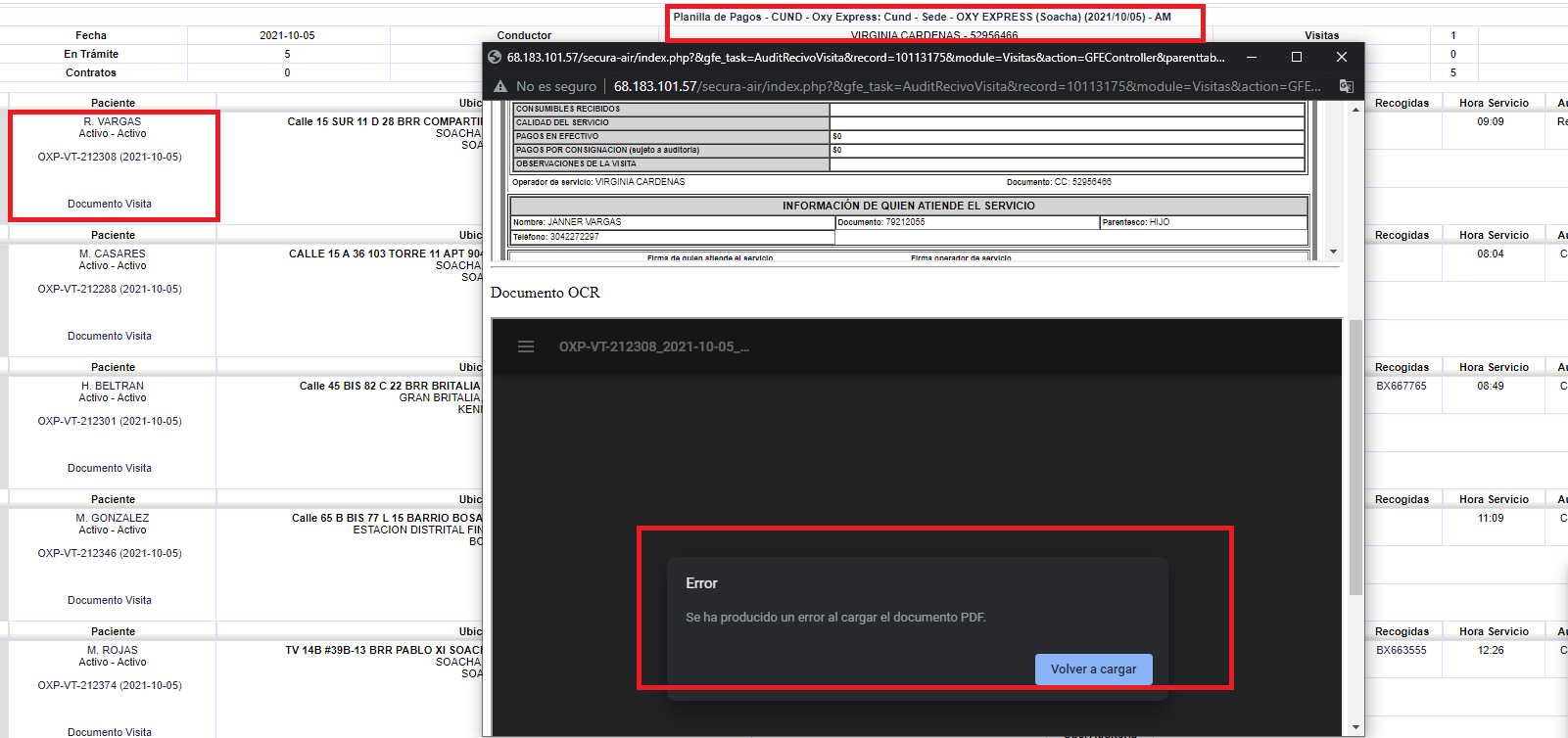Open Documento Visita for M. ROJAS
The image size is (1568, 738).
110,731
